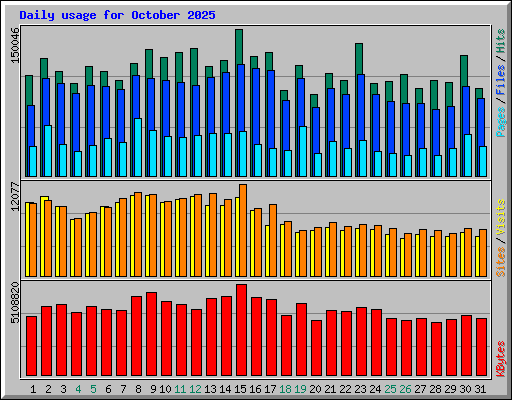Image resolution: width=512 pixels, height=400 pixels.
Task: Click day label 9 on x-axis
Action: tap(153, 389)
